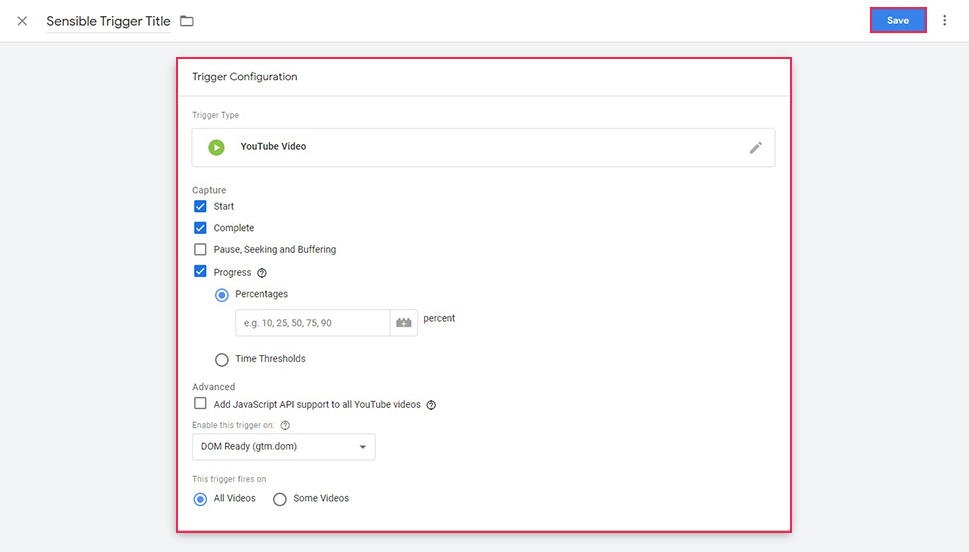The image size is (969, 552).
Task: Open help icon next to Enable this trigger on
Action: 285,425
